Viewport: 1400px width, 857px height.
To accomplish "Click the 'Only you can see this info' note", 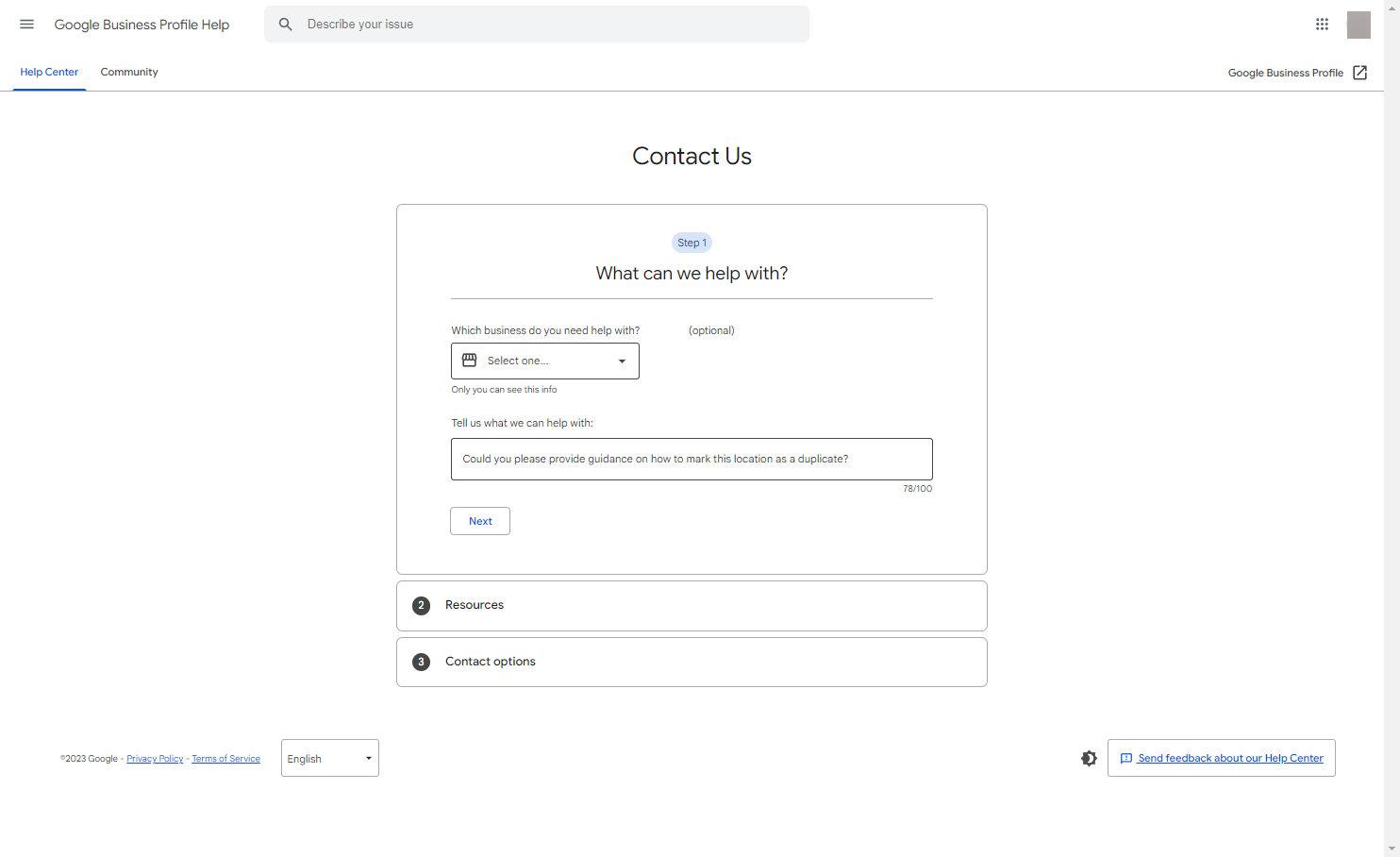I will pyautogui.click(x=504, y=390).
